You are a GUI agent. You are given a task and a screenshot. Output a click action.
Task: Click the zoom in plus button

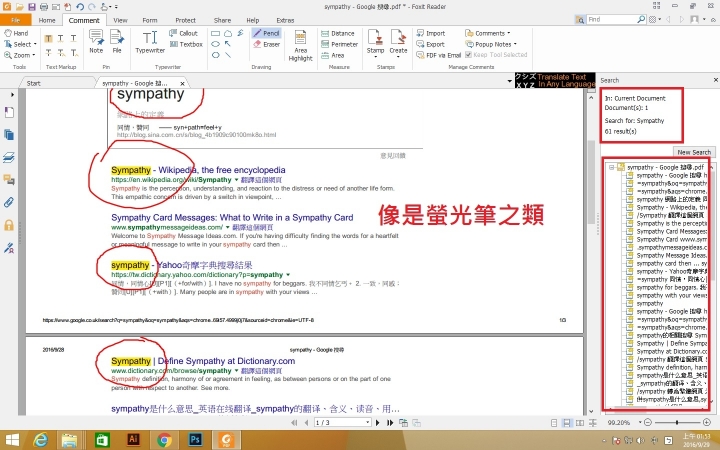pos(707,422)
